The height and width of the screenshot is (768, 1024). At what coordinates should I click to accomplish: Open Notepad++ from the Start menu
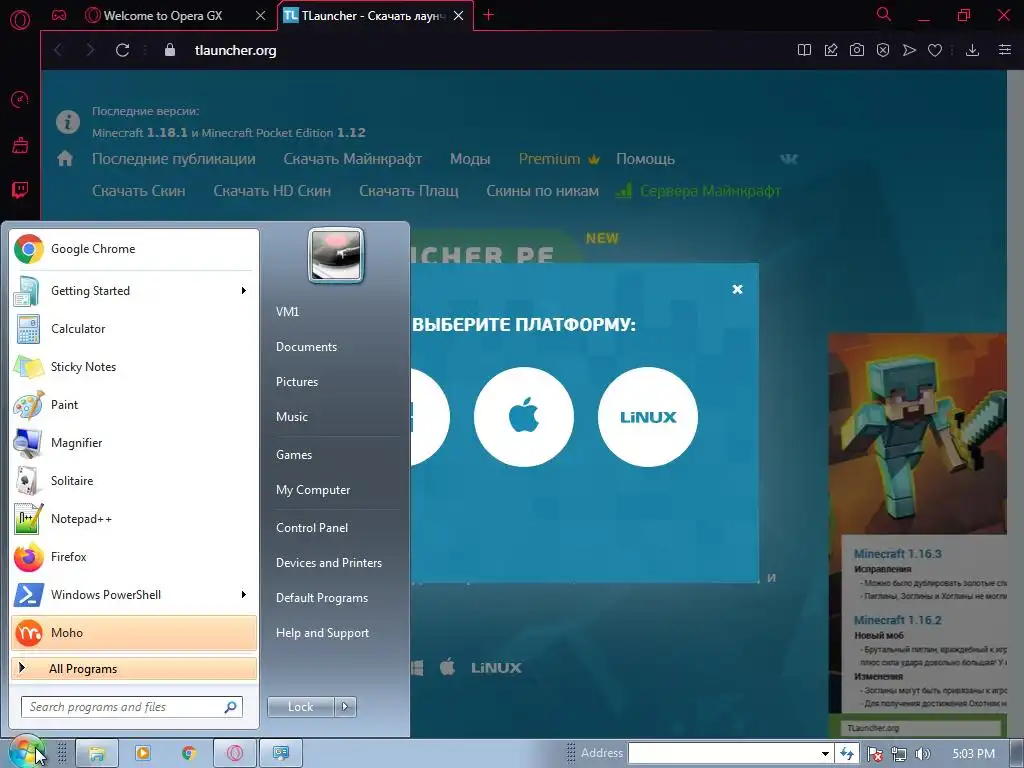(134, 519)
